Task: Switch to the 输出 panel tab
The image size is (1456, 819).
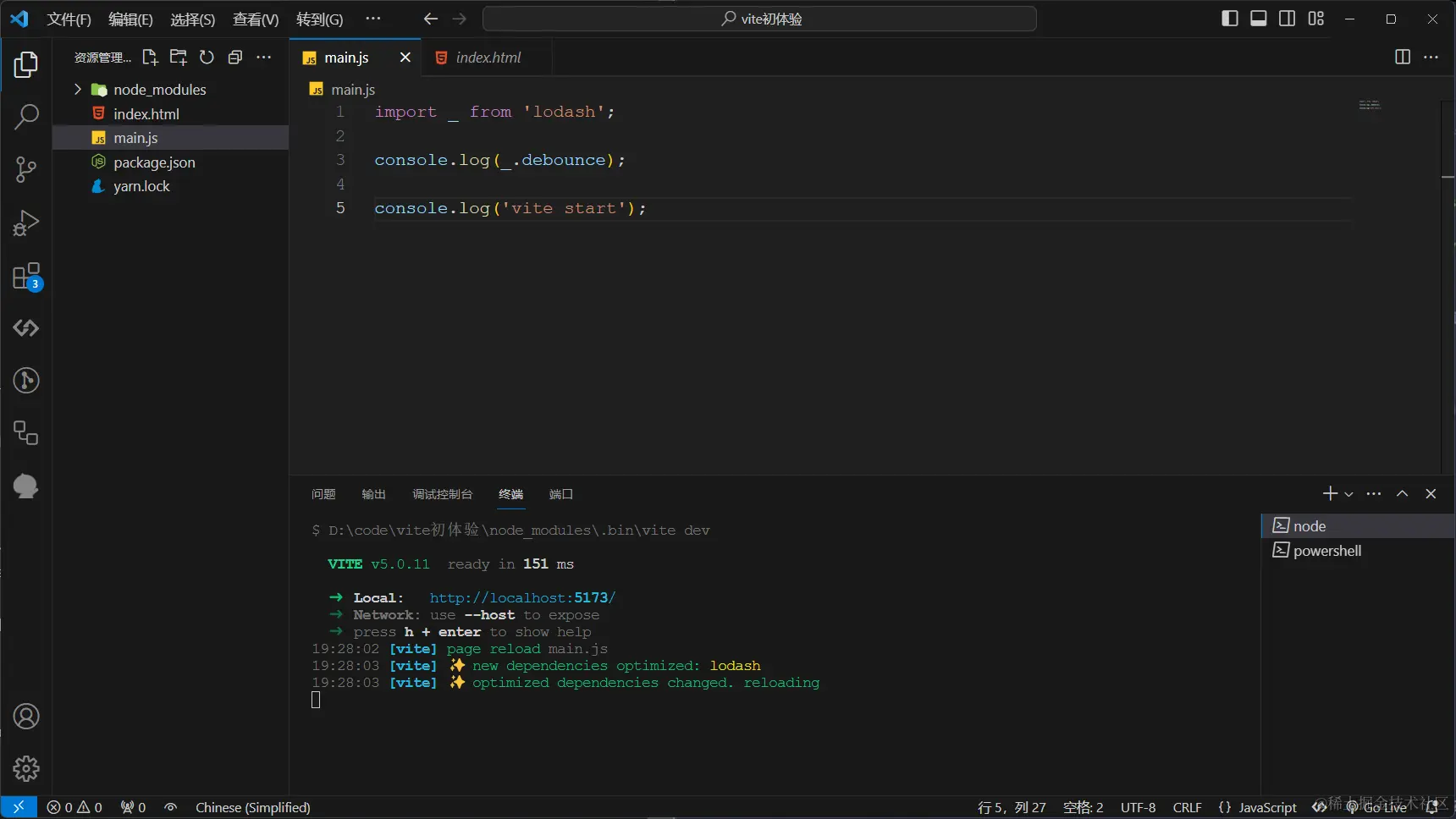Action: 373,494
